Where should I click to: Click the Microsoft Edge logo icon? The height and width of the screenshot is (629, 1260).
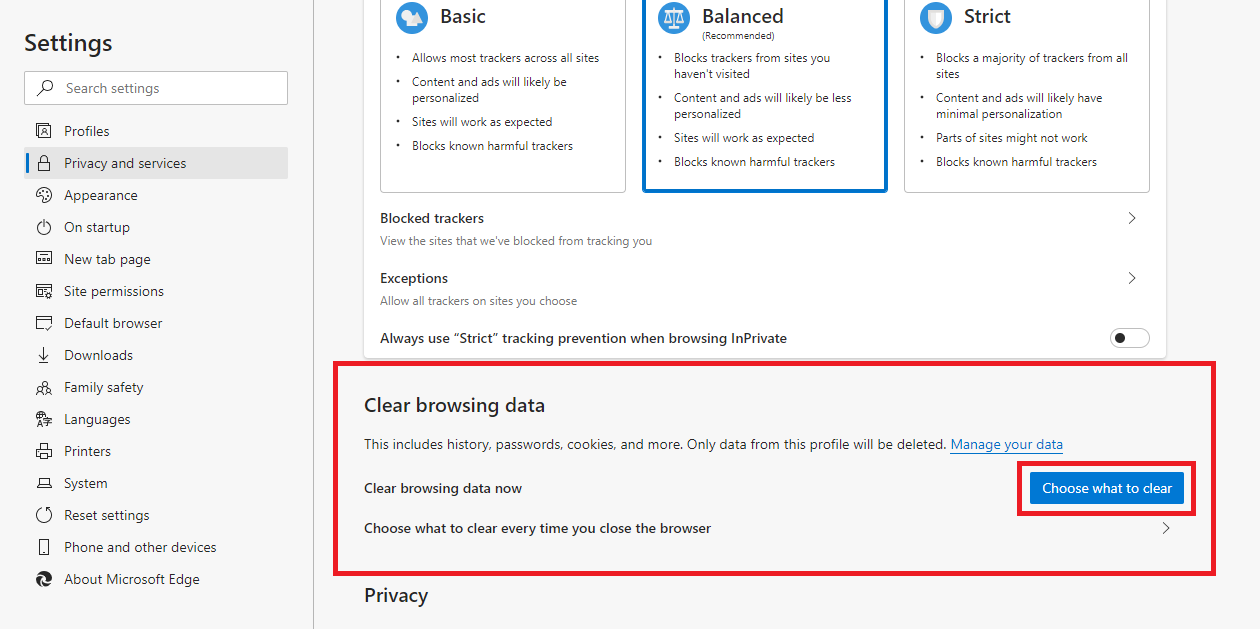click(44, 579)
